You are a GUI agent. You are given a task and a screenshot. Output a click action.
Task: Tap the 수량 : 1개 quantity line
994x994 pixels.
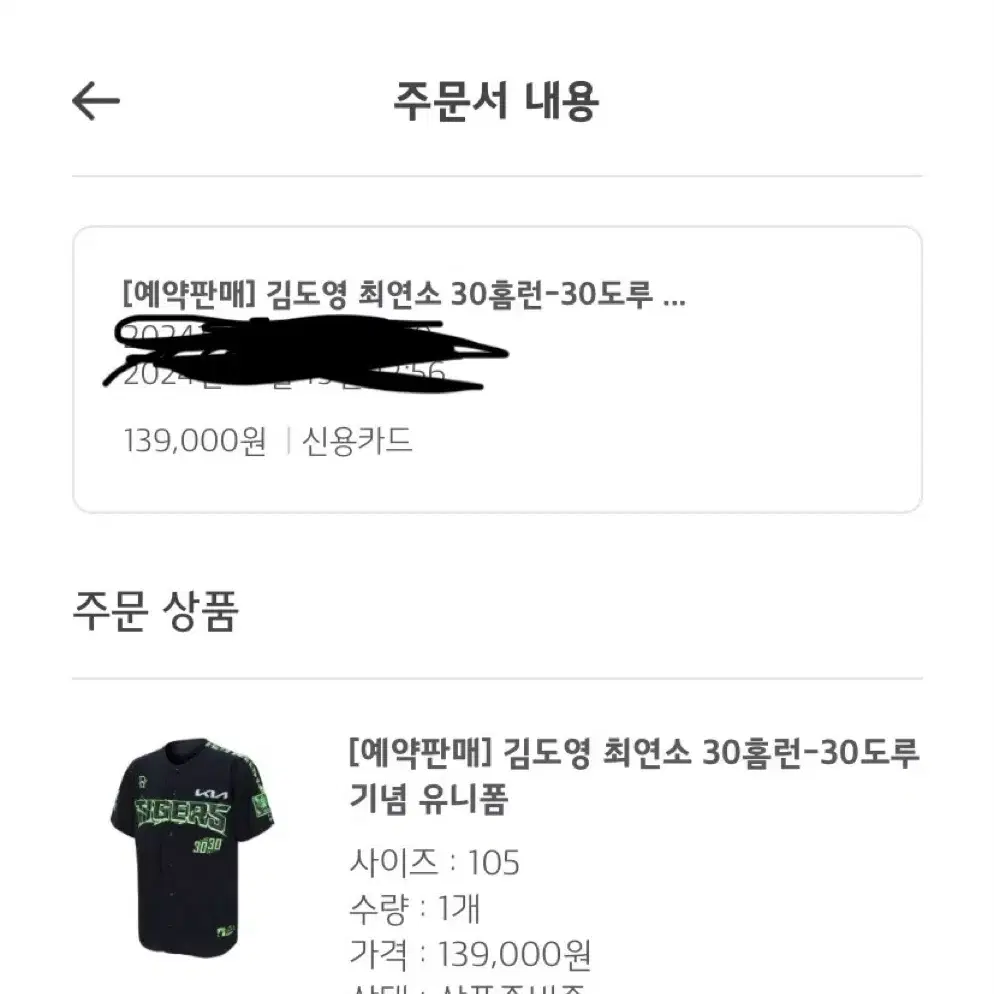pyautogui.click(x=415, y=908)
